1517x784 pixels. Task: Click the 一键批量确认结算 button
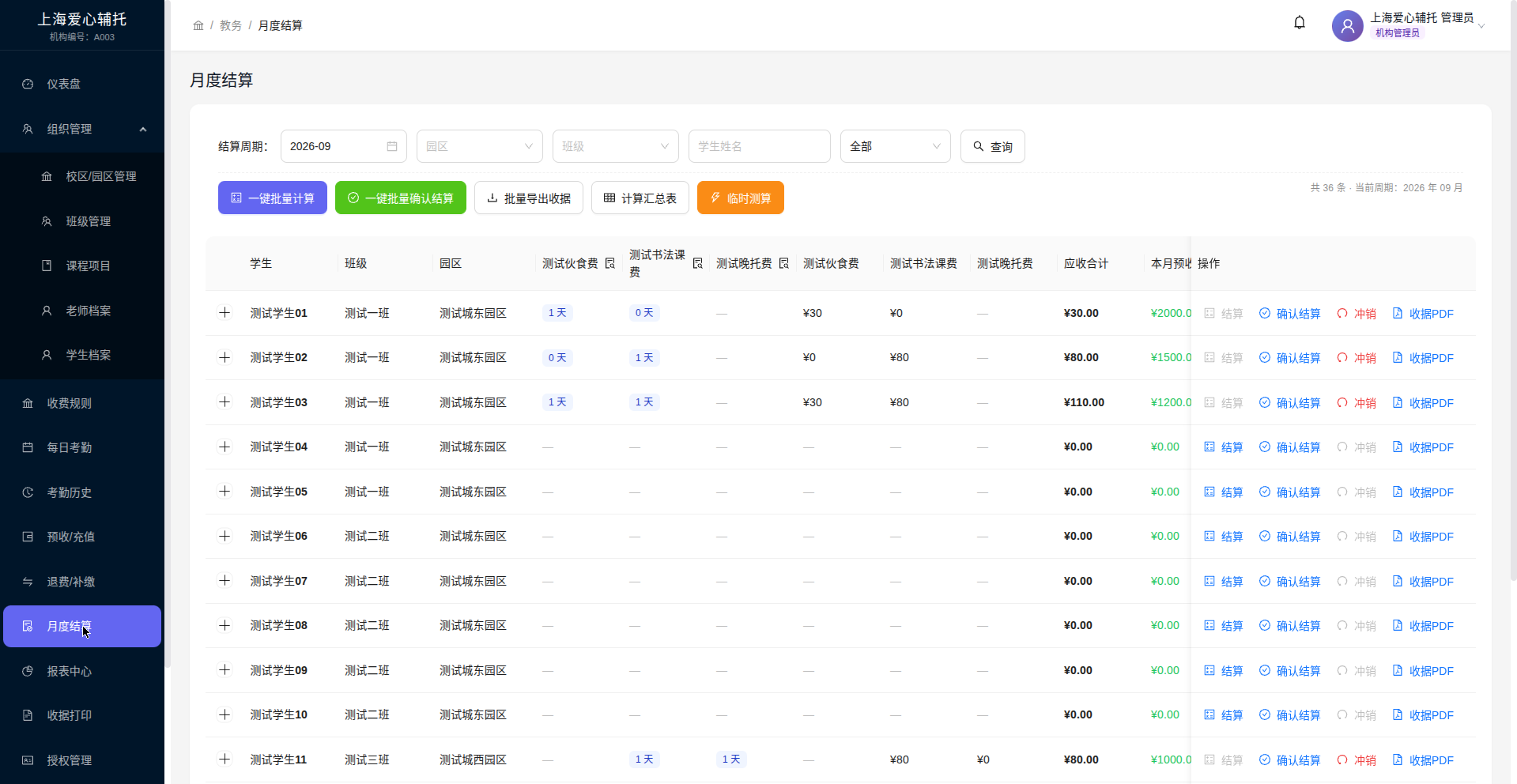(x=401, y=198)
